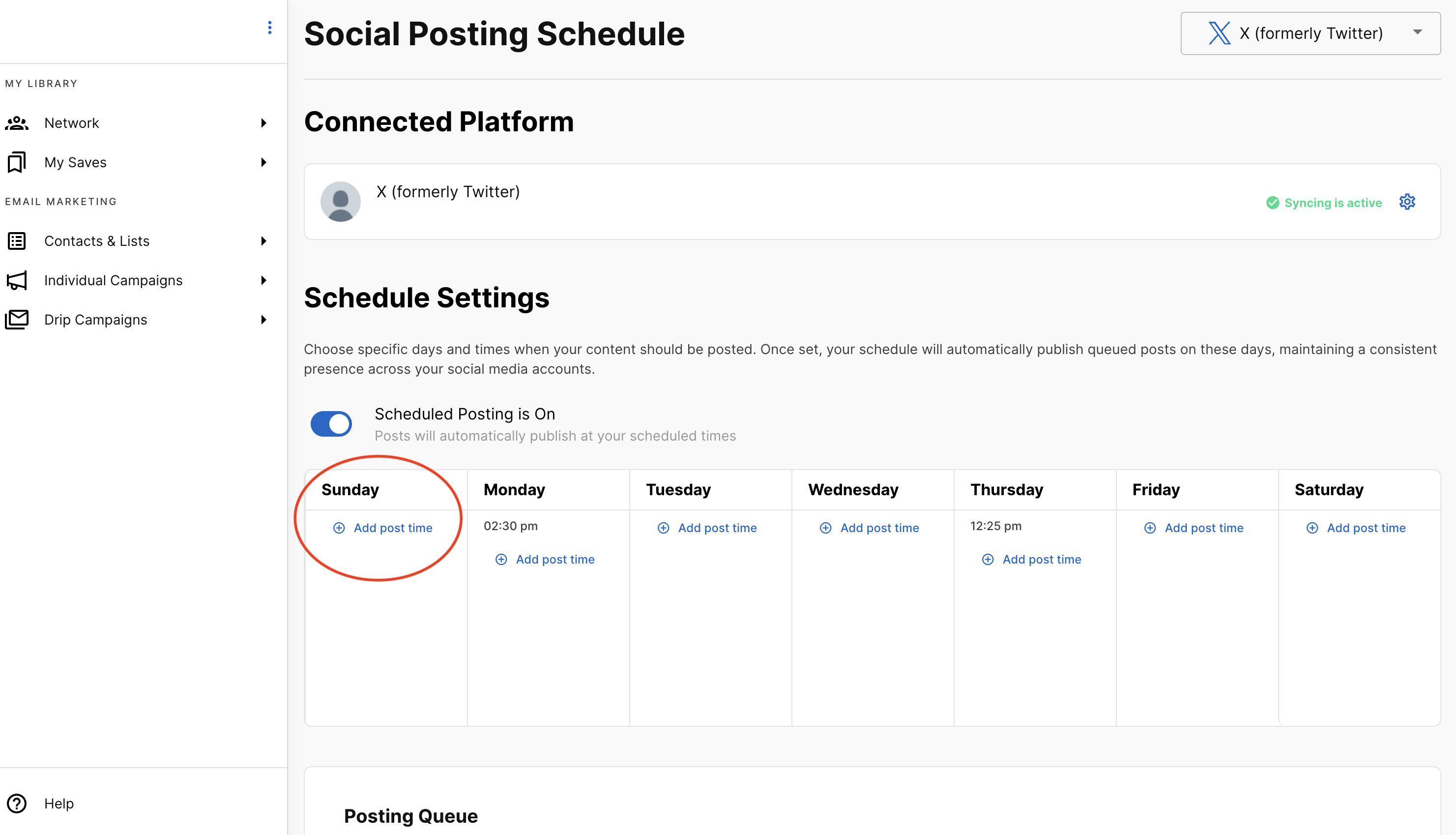Click plus icon for Friday post time
Image resolution: width=1456 pixels, height=835 pixels.
[x=1150, y=528]
